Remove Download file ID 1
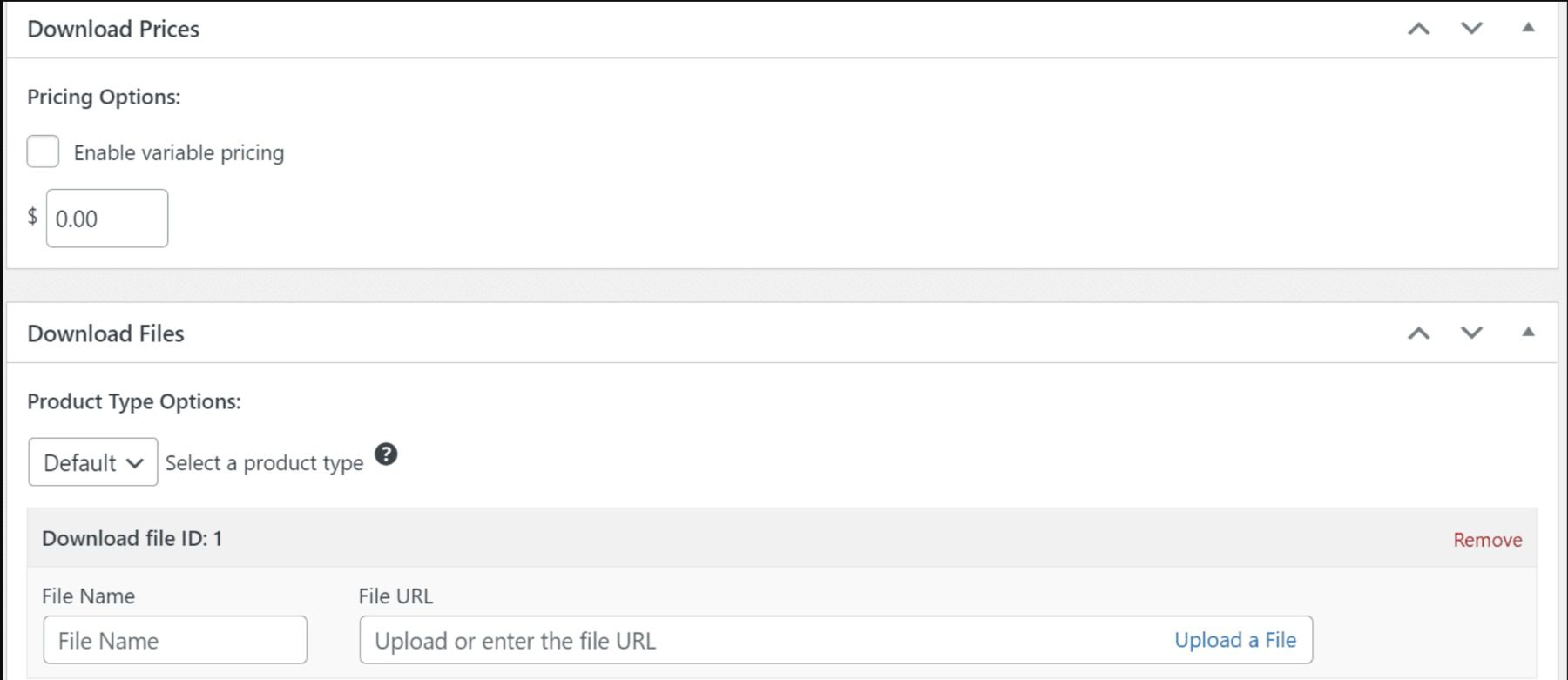 point(1487,539)
